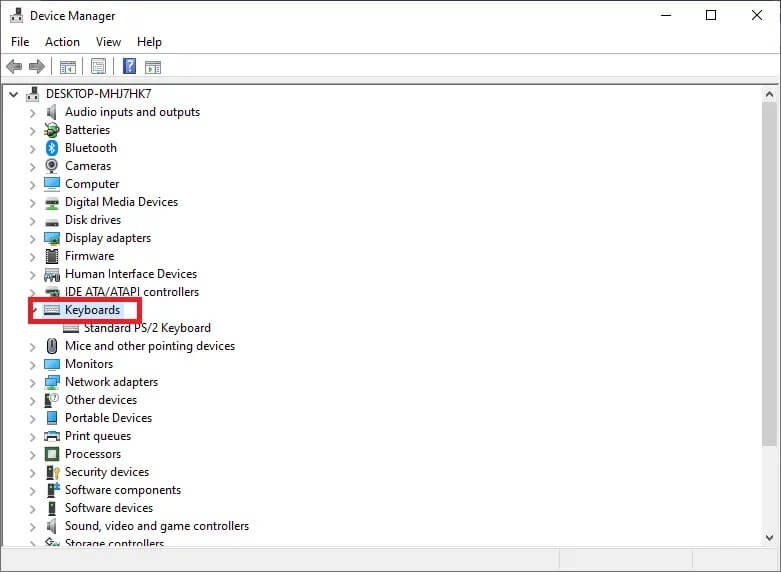
Task: Open the Help menu
Action: 149,42
